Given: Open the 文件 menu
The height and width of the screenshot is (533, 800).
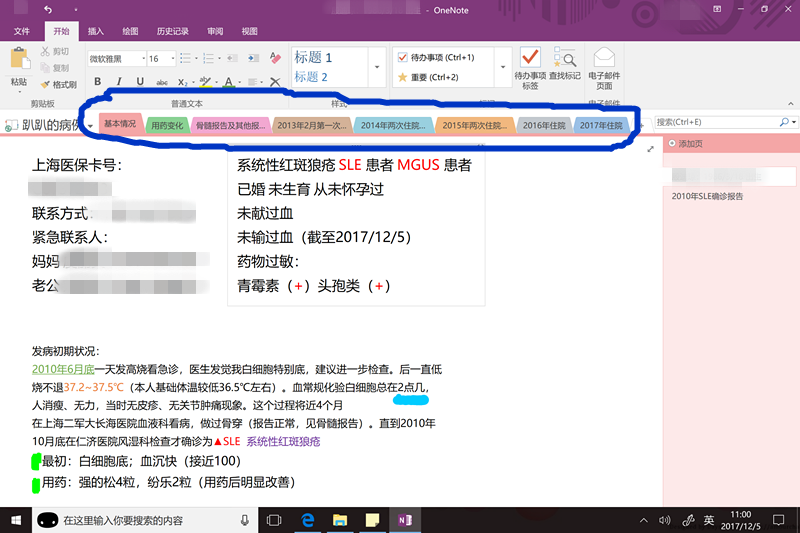Looking at the screenshot, I should (21, 31).
